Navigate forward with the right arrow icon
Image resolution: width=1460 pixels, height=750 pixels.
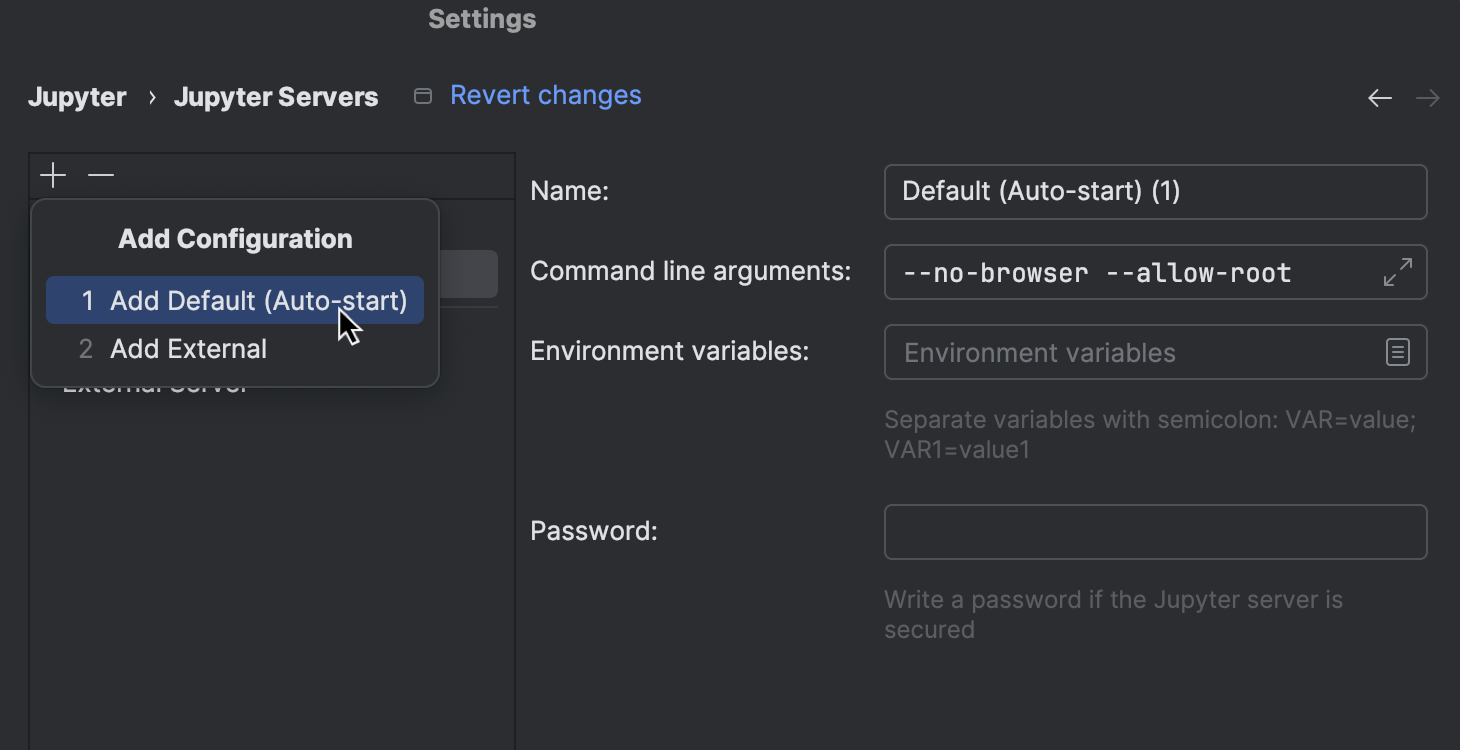1428,97
